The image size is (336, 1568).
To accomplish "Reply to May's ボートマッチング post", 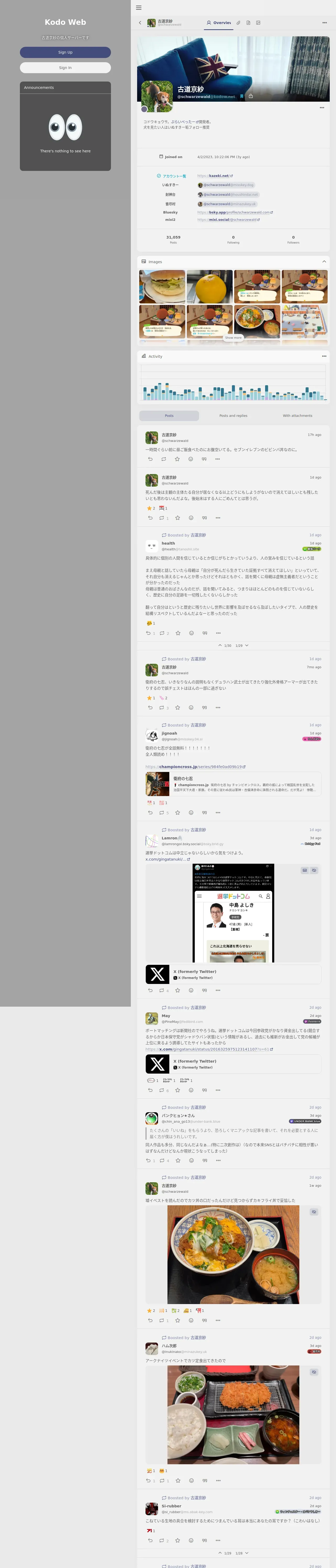I will pyautogui.click(x=151, y=1090).
